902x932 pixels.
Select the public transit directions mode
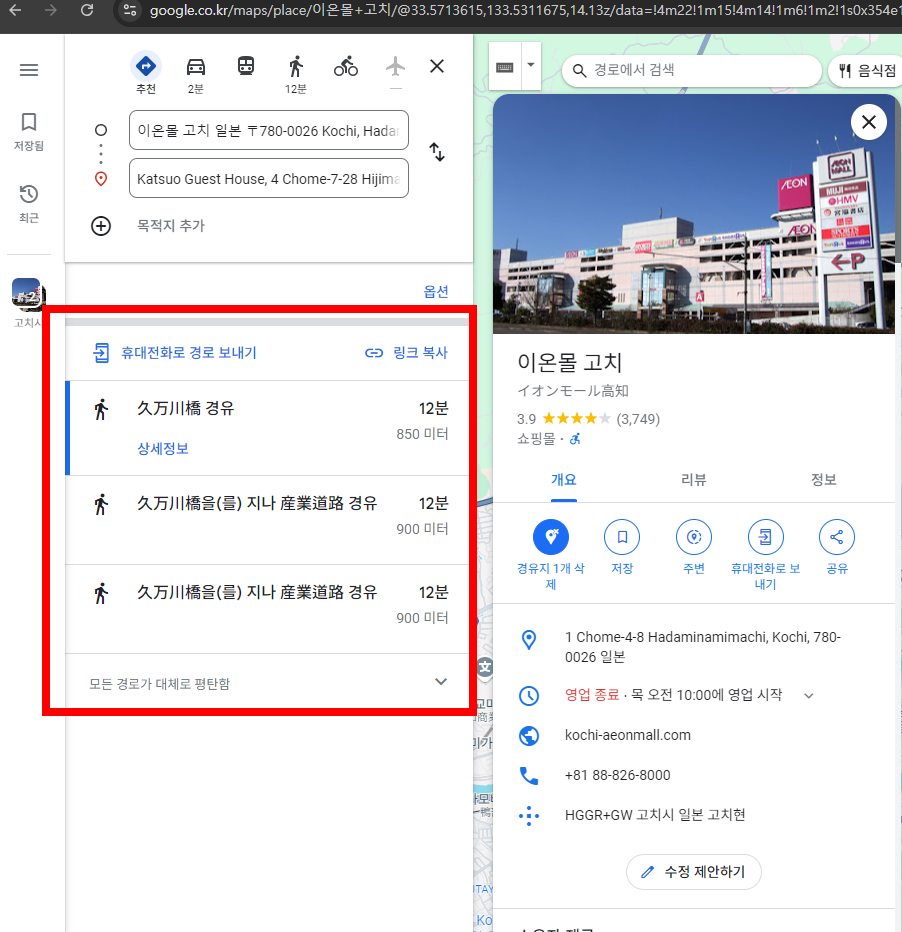coord(246,65)
